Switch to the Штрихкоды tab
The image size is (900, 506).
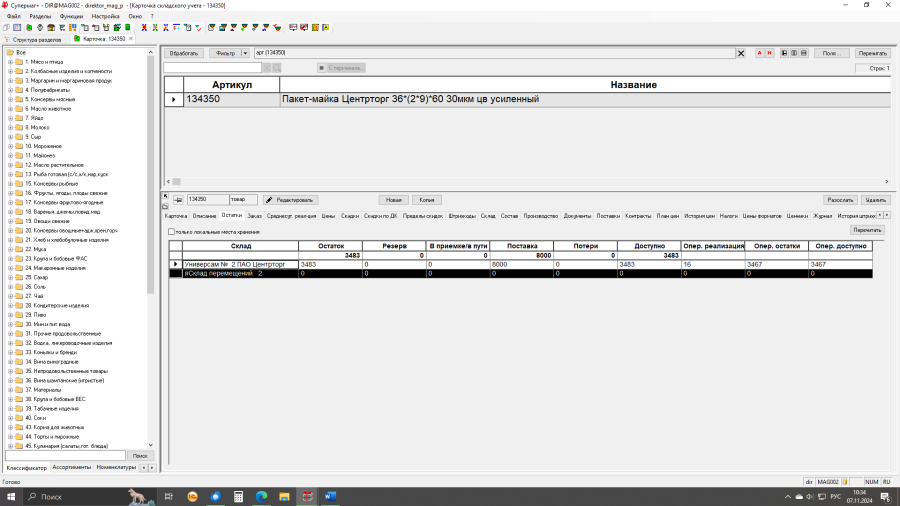(x=462, y=215)
